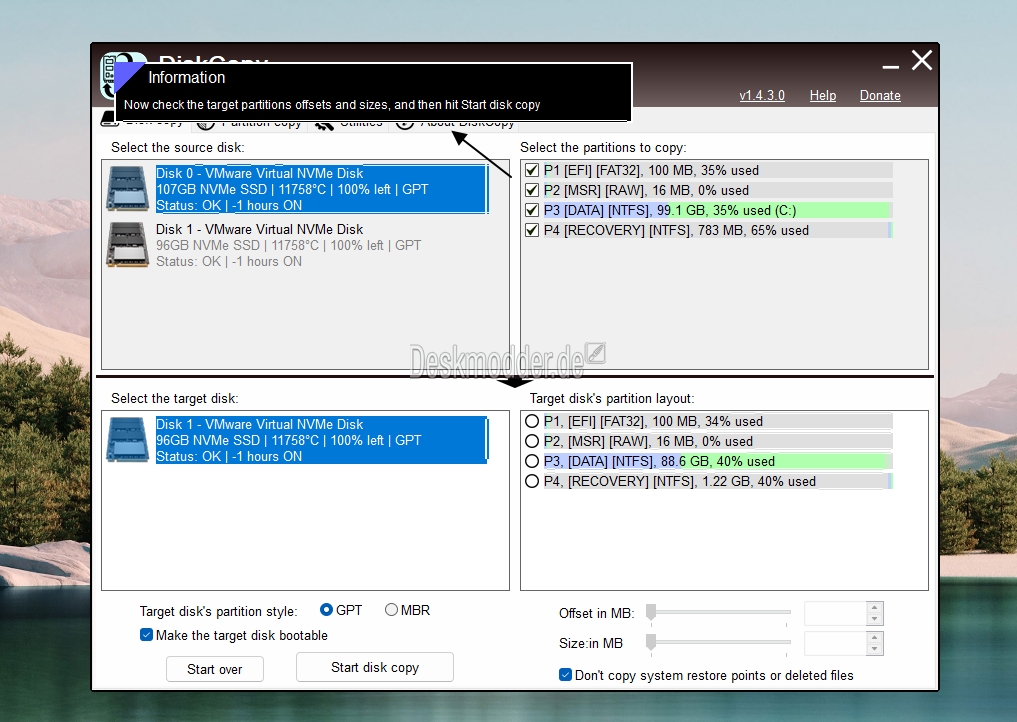Open the Help link
The width and height of the screenshot is (1017, 722).
coord(822,95)
